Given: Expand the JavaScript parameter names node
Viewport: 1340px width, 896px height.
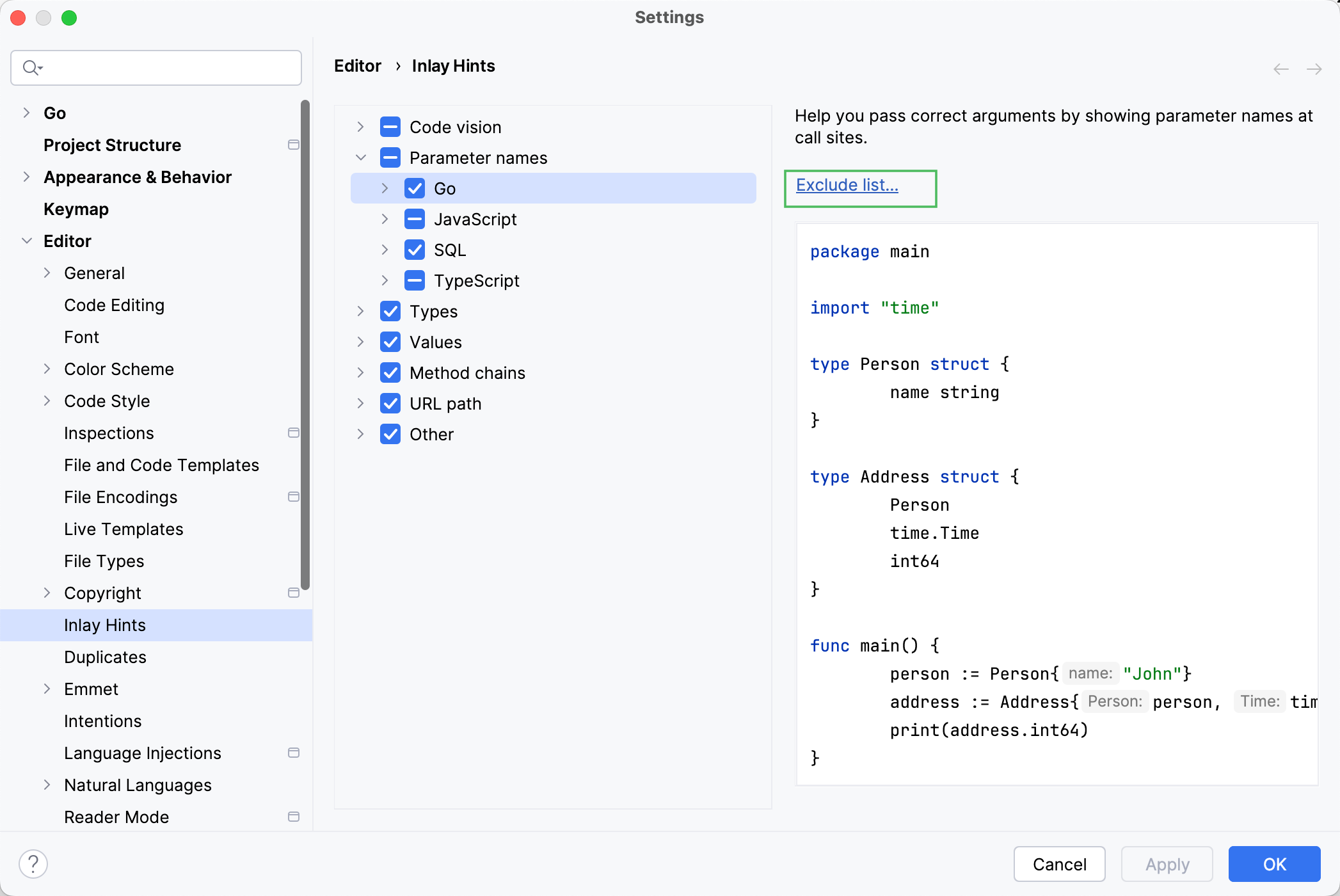Looking at the screenshot, I should tap(384, 219).
